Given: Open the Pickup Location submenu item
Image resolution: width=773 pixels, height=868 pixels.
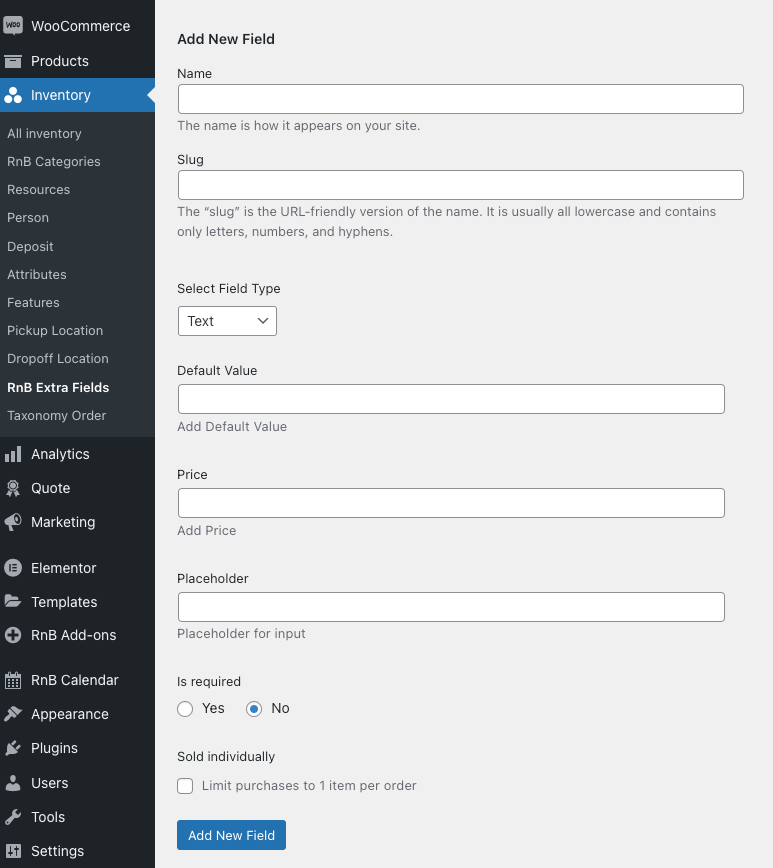Looking at the screenshot, I should tap(55, 330).
